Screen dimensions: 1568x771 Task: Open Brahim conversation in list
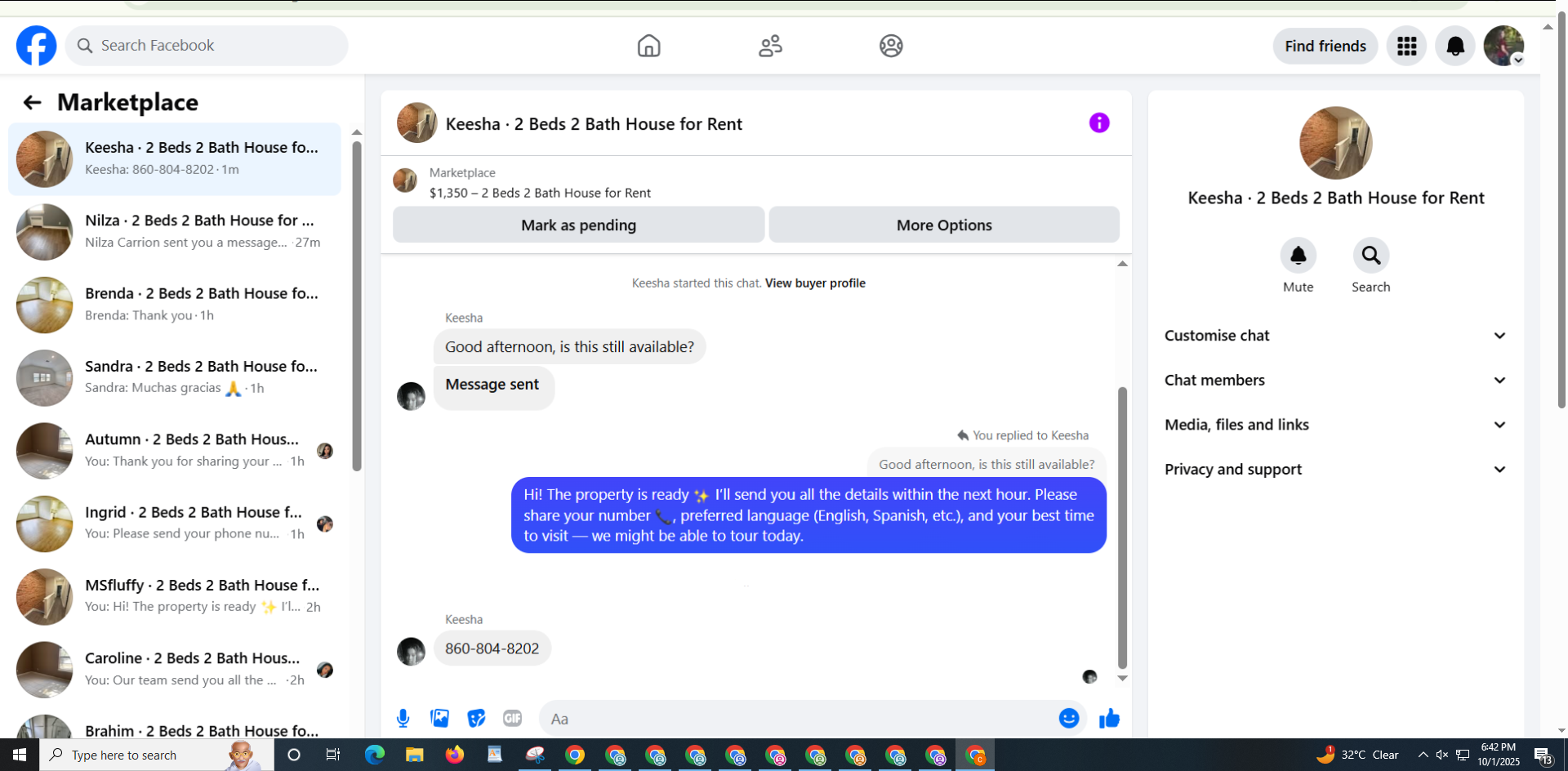coord(175,727)
